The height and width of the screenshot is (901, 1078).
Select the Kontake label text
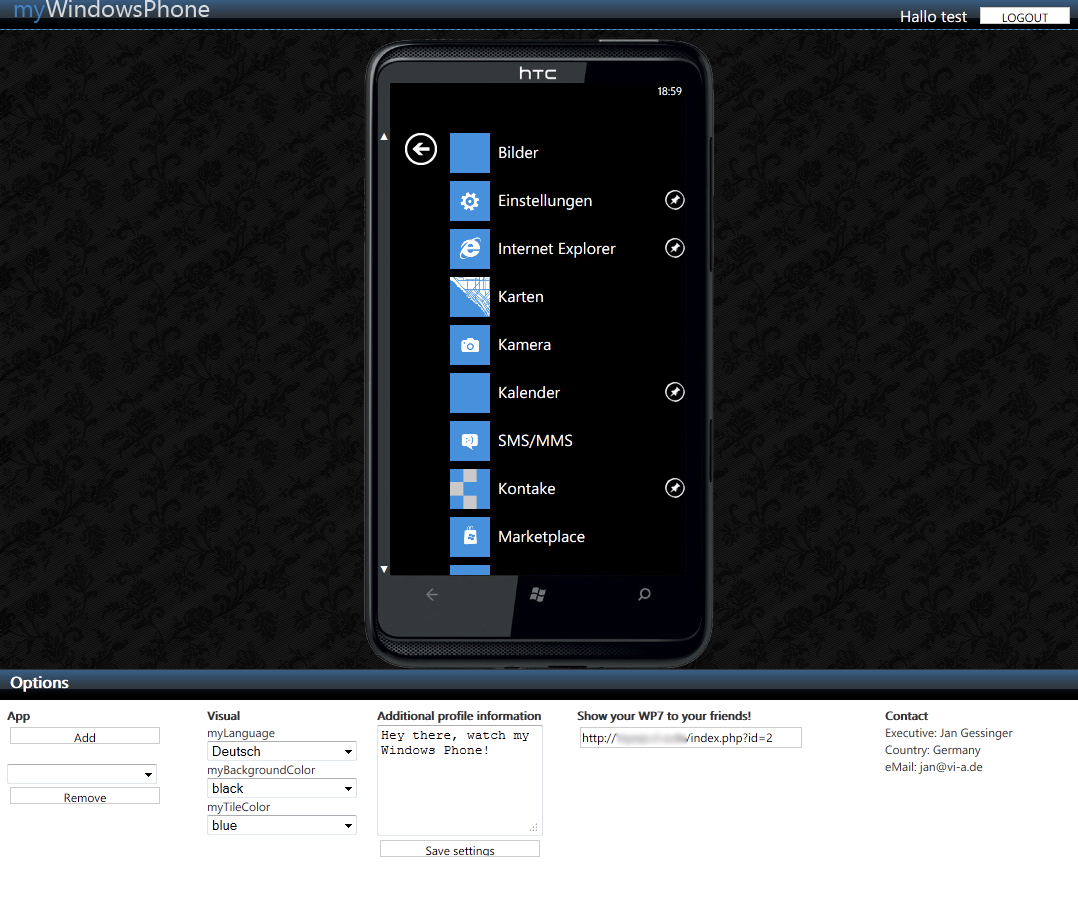pyautogui.click(x=527, y=489)
